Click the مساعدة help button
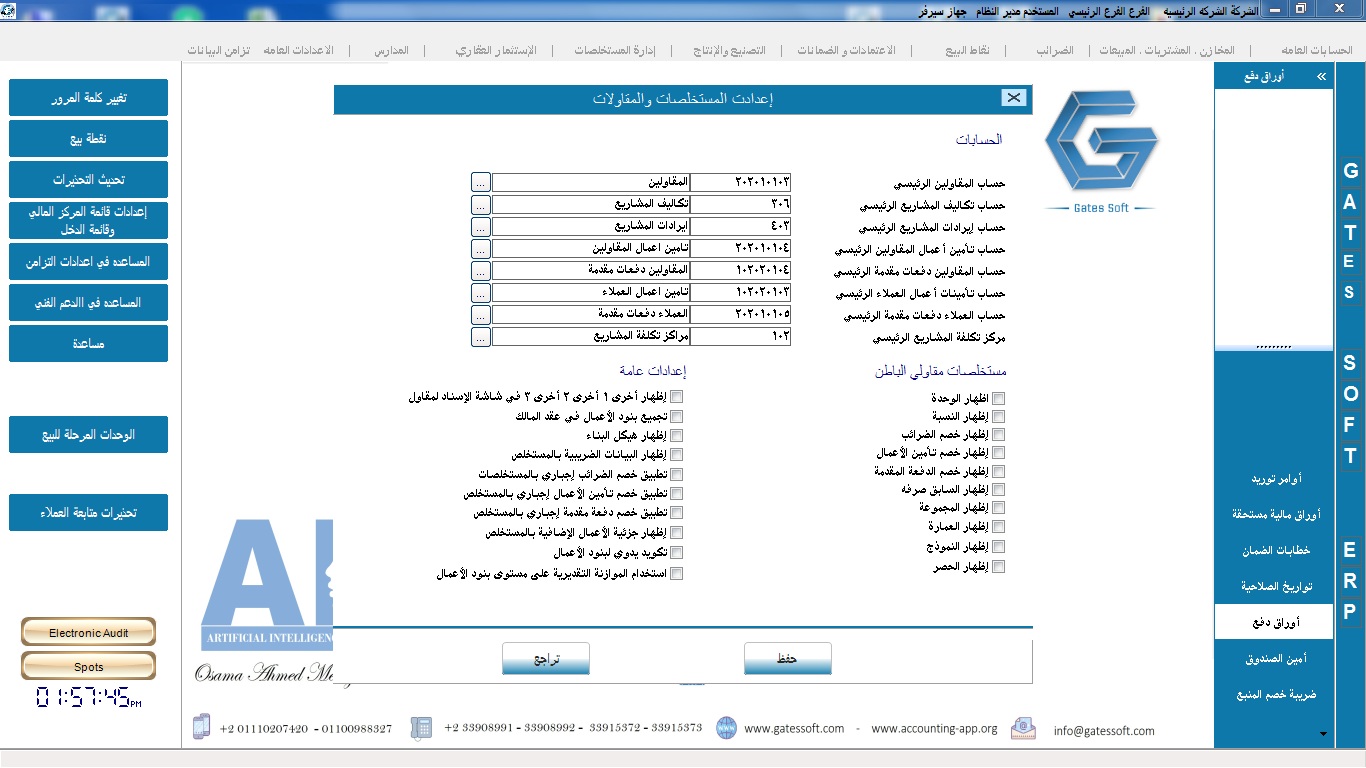The height and width of the screenshot is (768, 1366). pyautogui.click(x=89, y=343)
